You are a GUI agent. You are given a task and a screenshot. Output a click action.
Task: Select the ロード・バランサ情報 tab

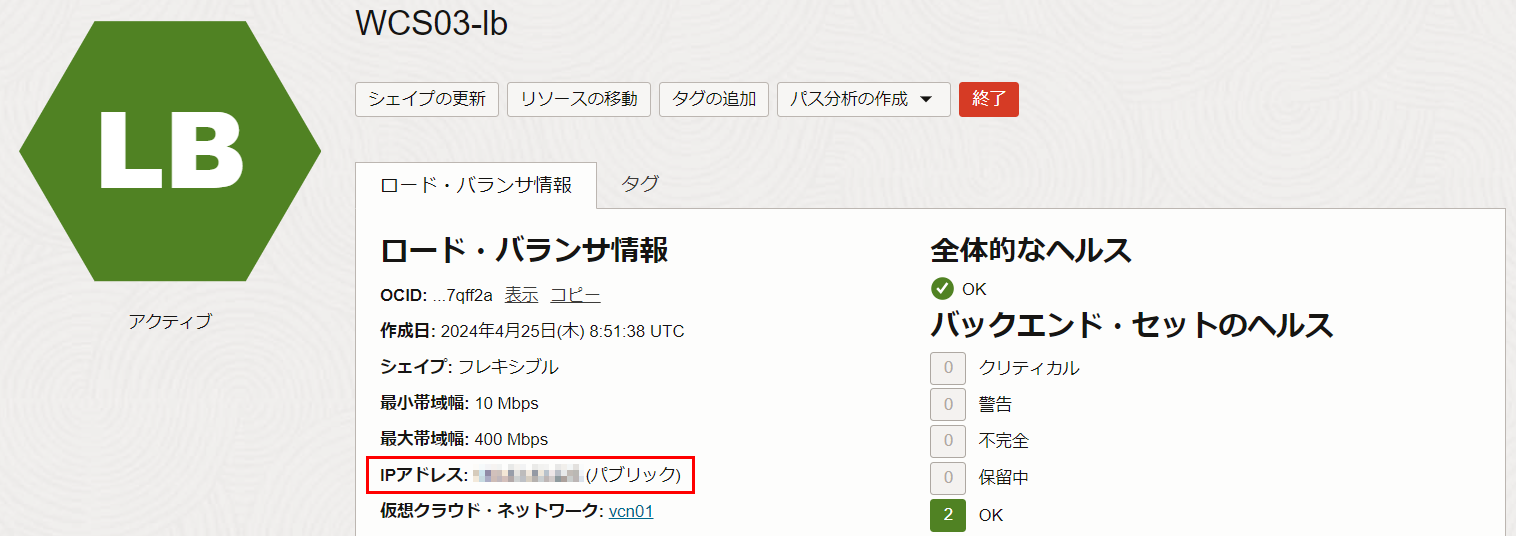tap(476, 185)
